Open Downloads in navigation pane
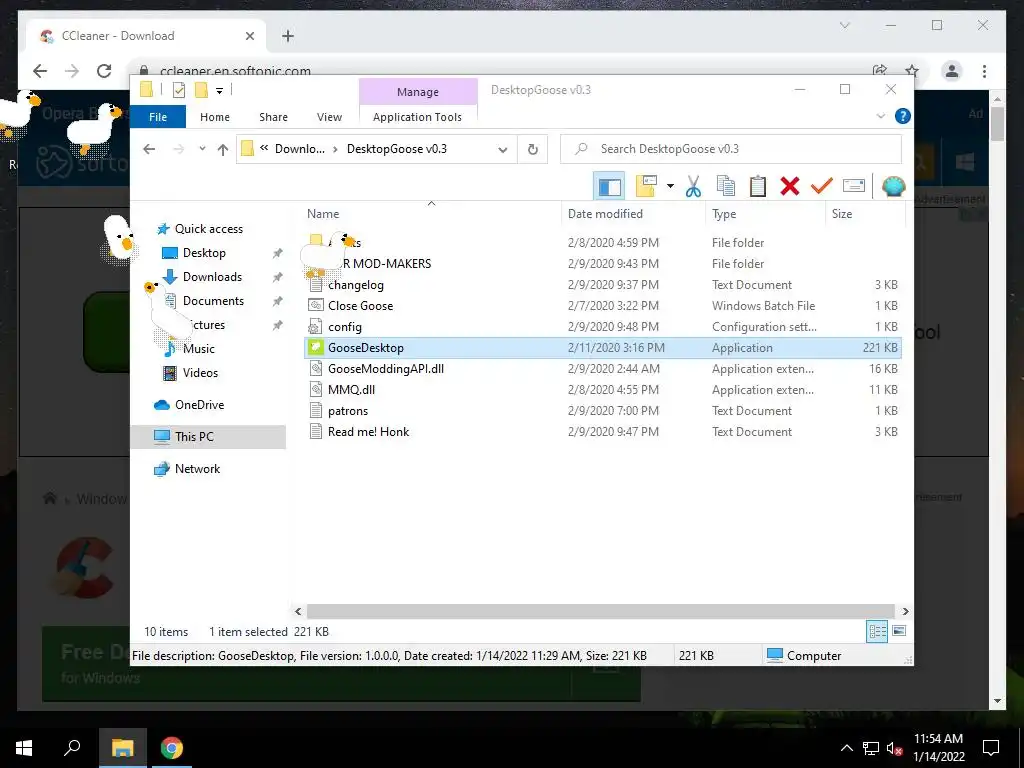1024x768 pixels. point(212,277)
